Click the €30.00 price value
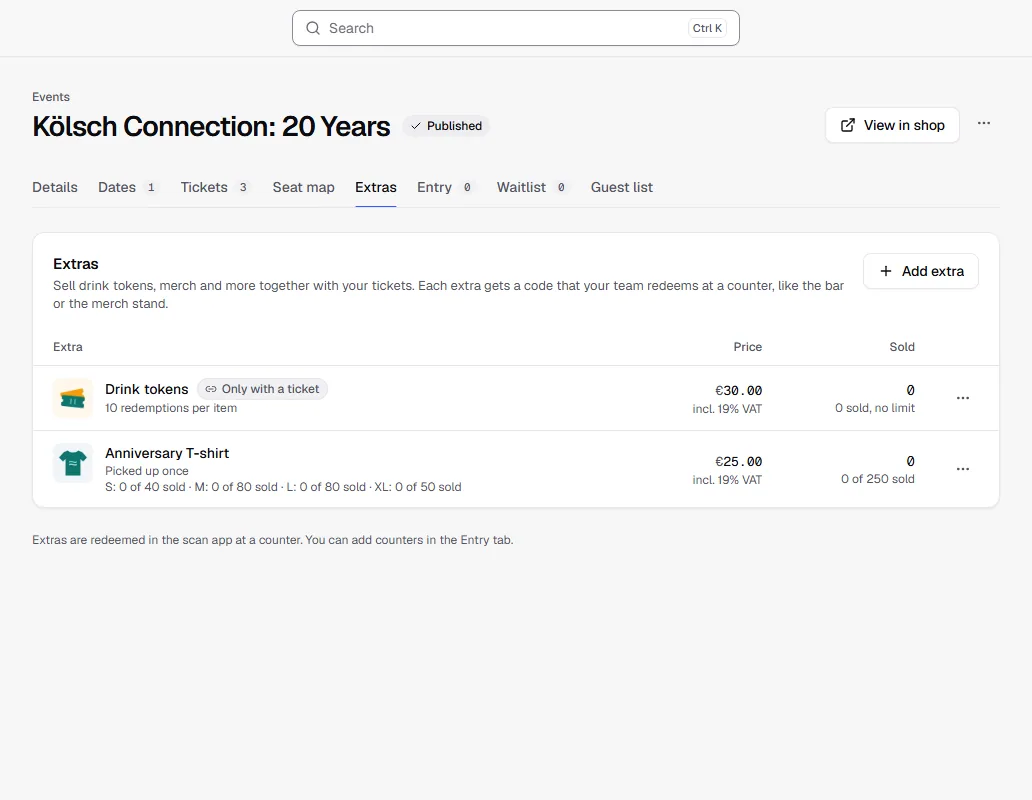This screenshot has width=1032, height=800. (738, 391)
